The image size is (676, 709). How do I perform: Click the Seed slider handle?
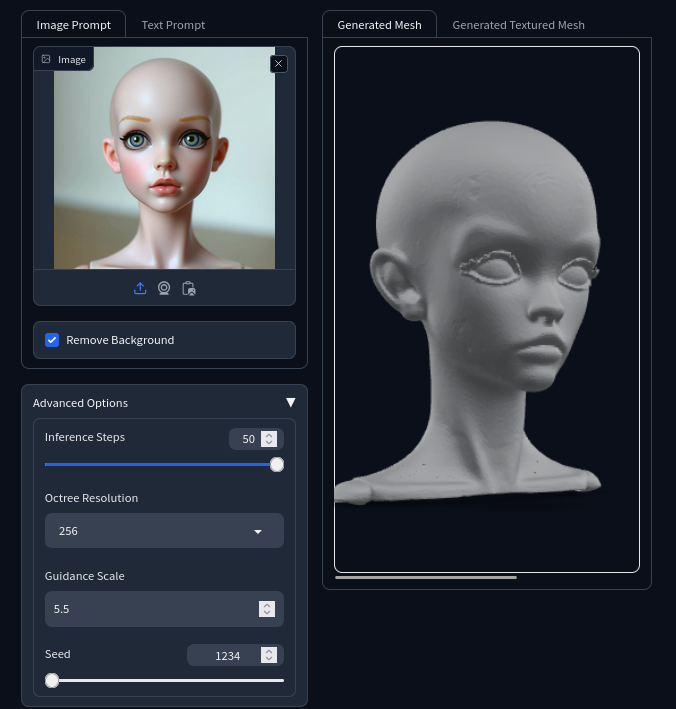[x=52, y=680]
